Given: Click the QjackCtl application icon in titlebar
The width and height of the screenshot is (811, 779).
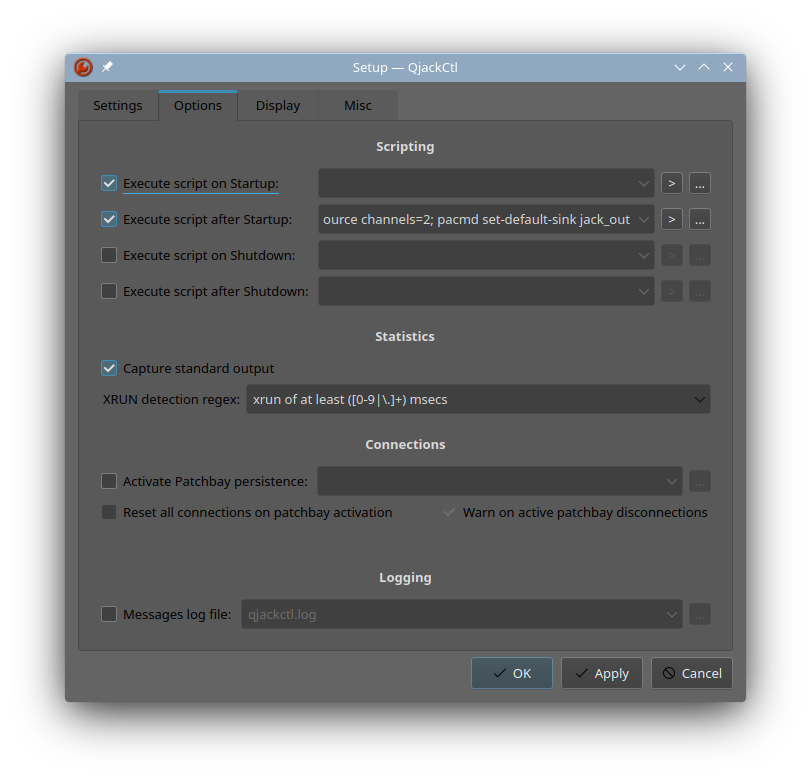Looking at the screenshot, I should coord(82,67).
